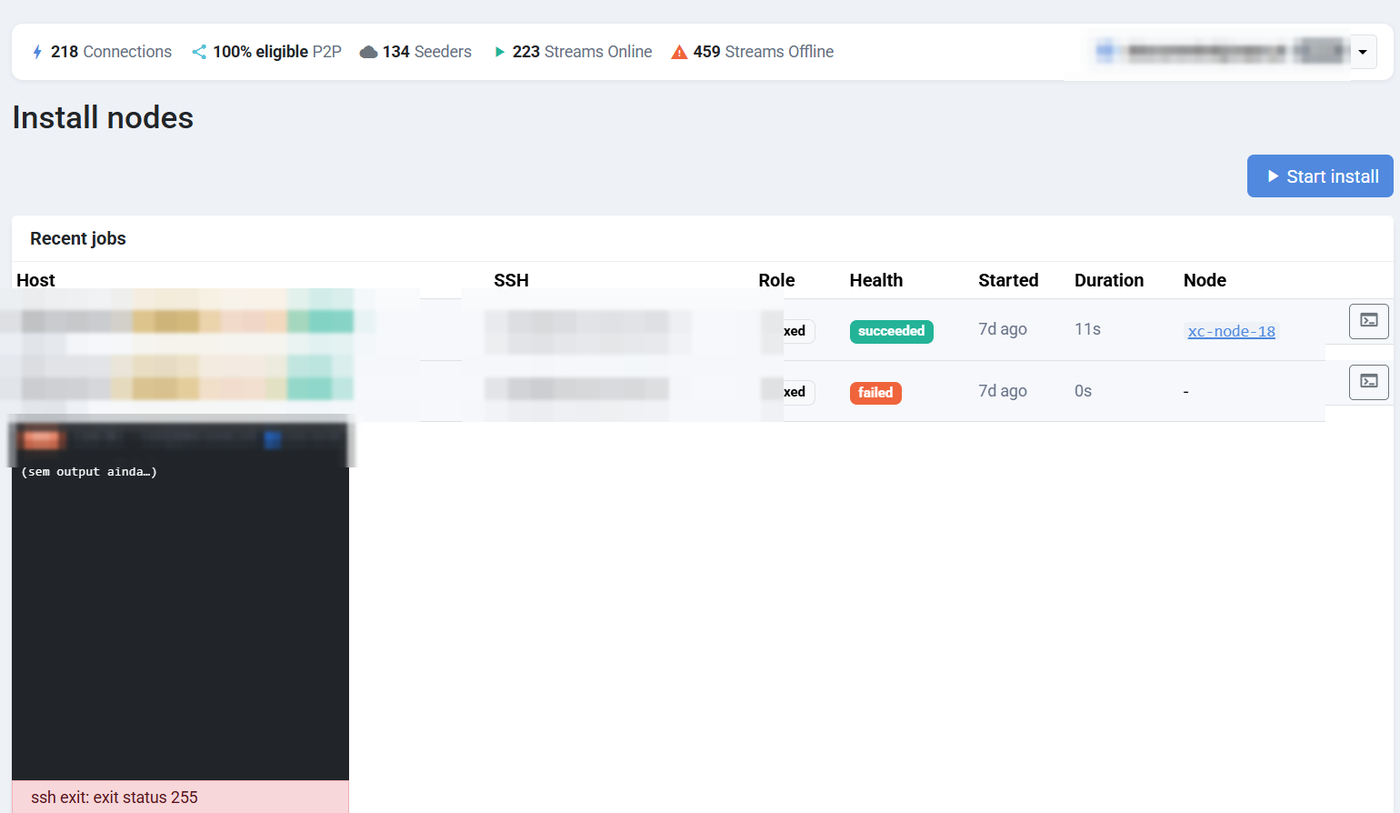The image size is (1400, 813).
Task: Click the Install nodes page title
Action: point(103,118)
